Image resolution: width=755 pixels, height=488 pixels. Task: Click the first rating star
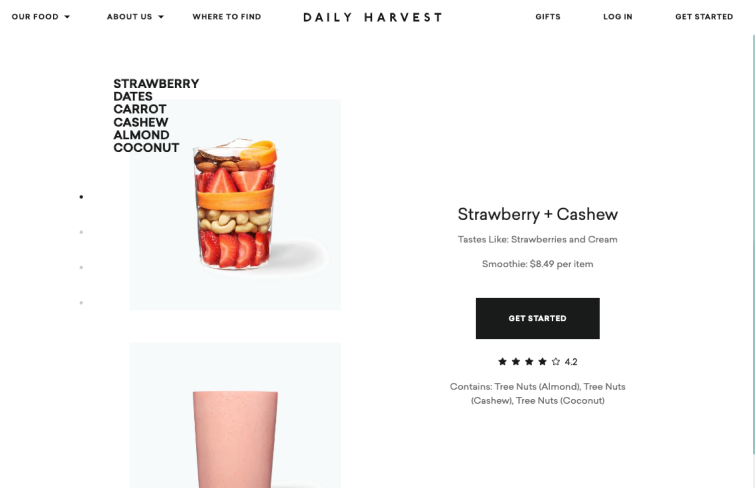point(502,361)
